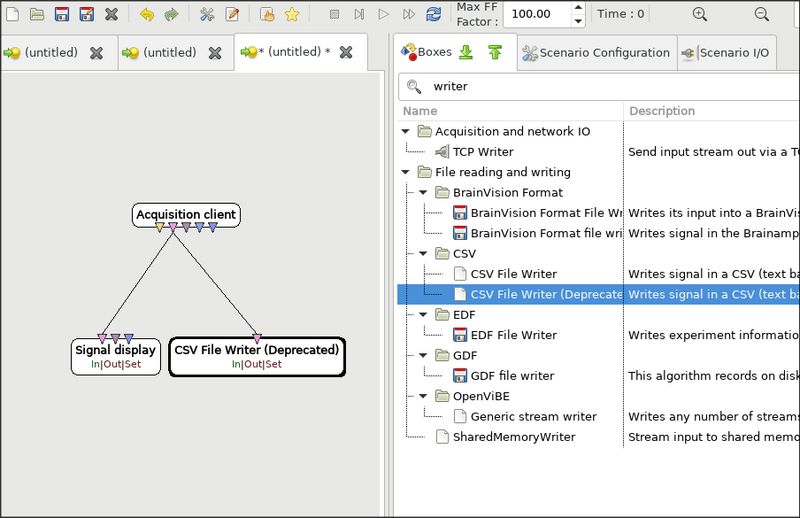Click the Zoom in magnifier icon
This screenshot has height=518, width=800.
click(700, 14)
